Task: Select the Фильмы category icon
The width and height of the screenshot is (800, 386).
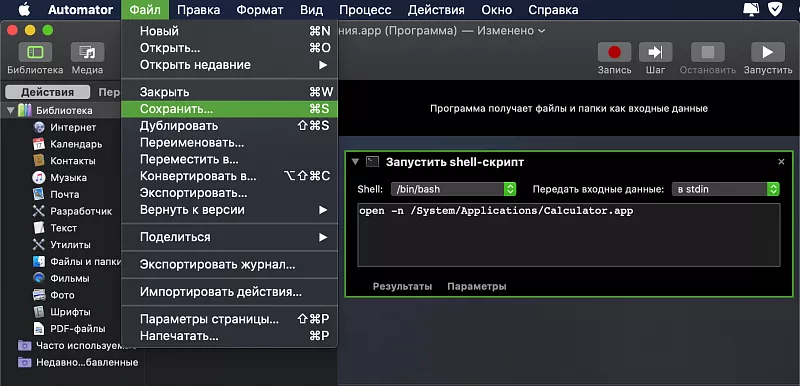Action: click(39, 278)
